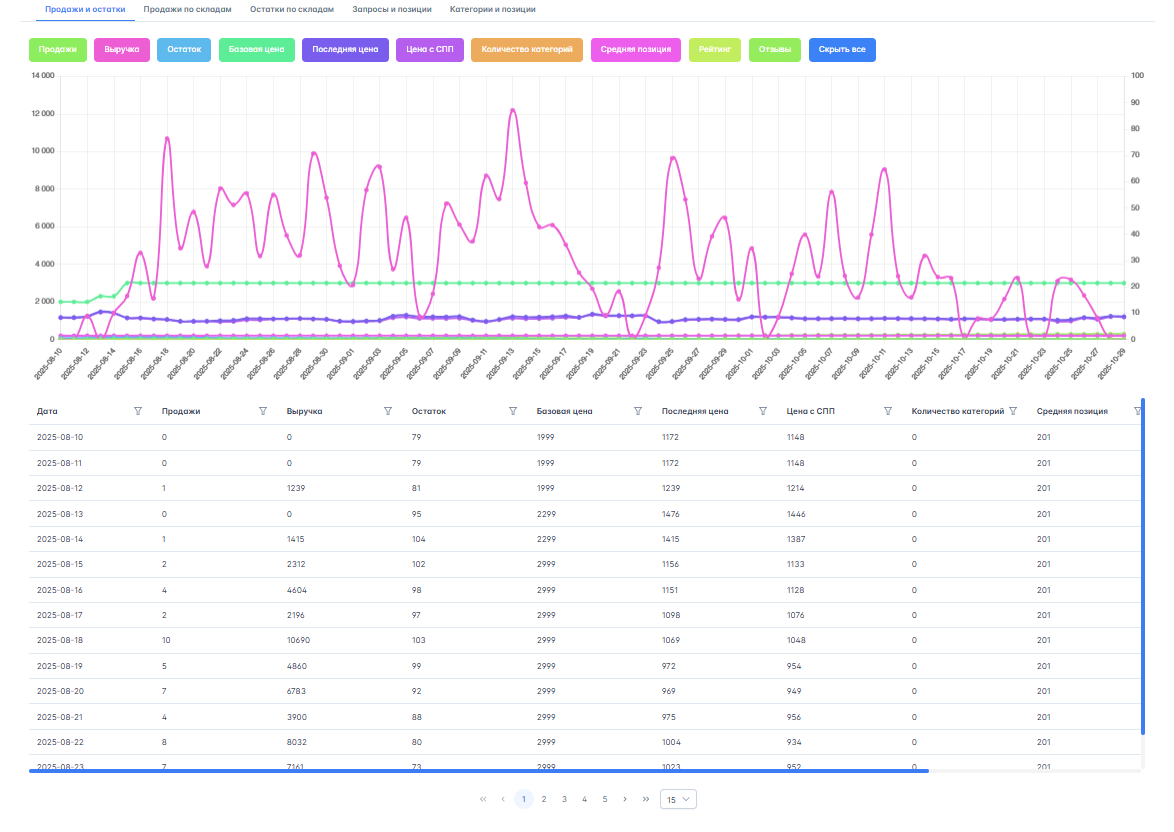
Task: Open filter icon for Продажи column
Action: coord(263,411)
